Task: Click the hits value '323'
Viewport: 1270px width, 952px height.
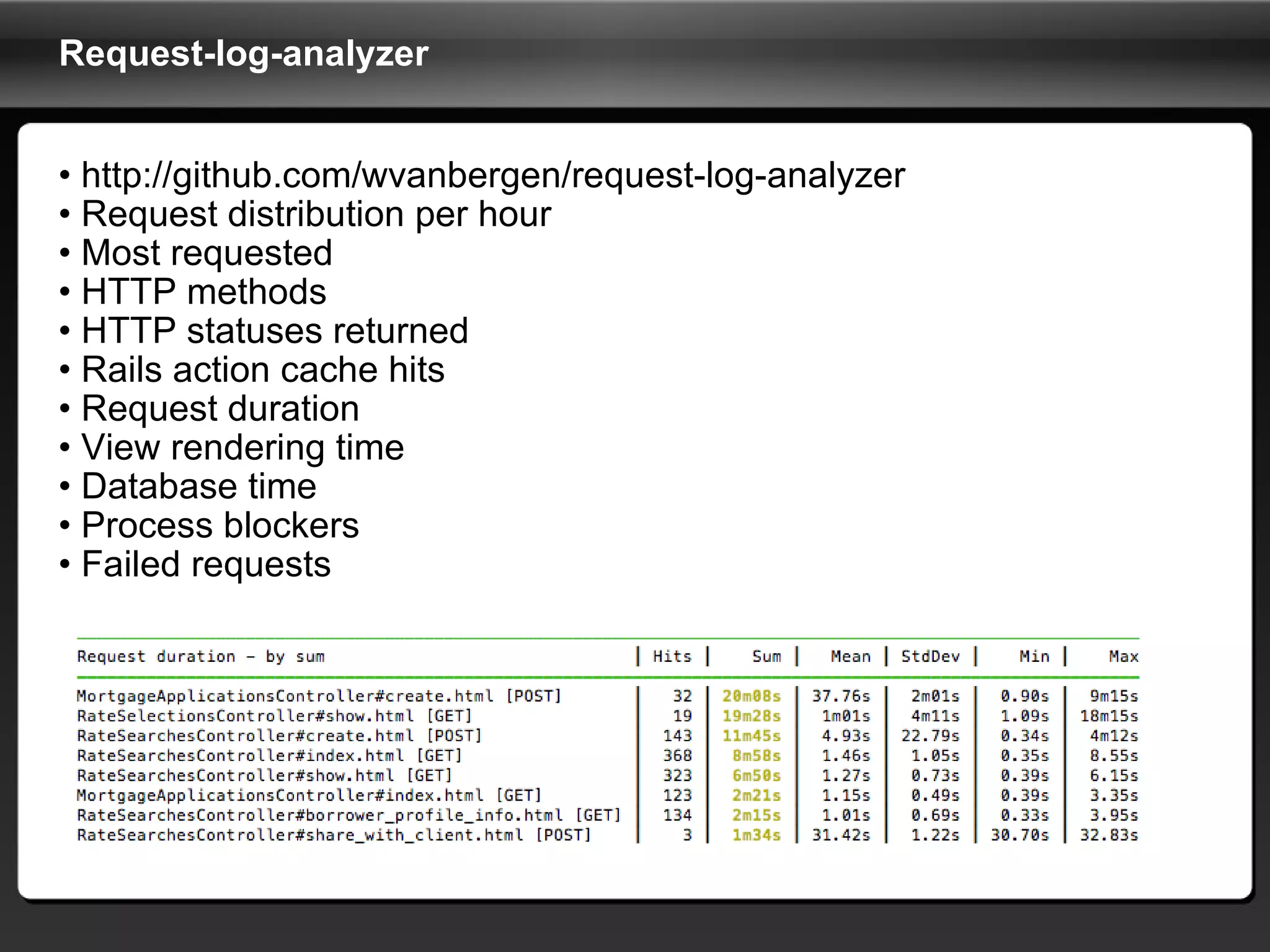Action: (x=677, y=775)
